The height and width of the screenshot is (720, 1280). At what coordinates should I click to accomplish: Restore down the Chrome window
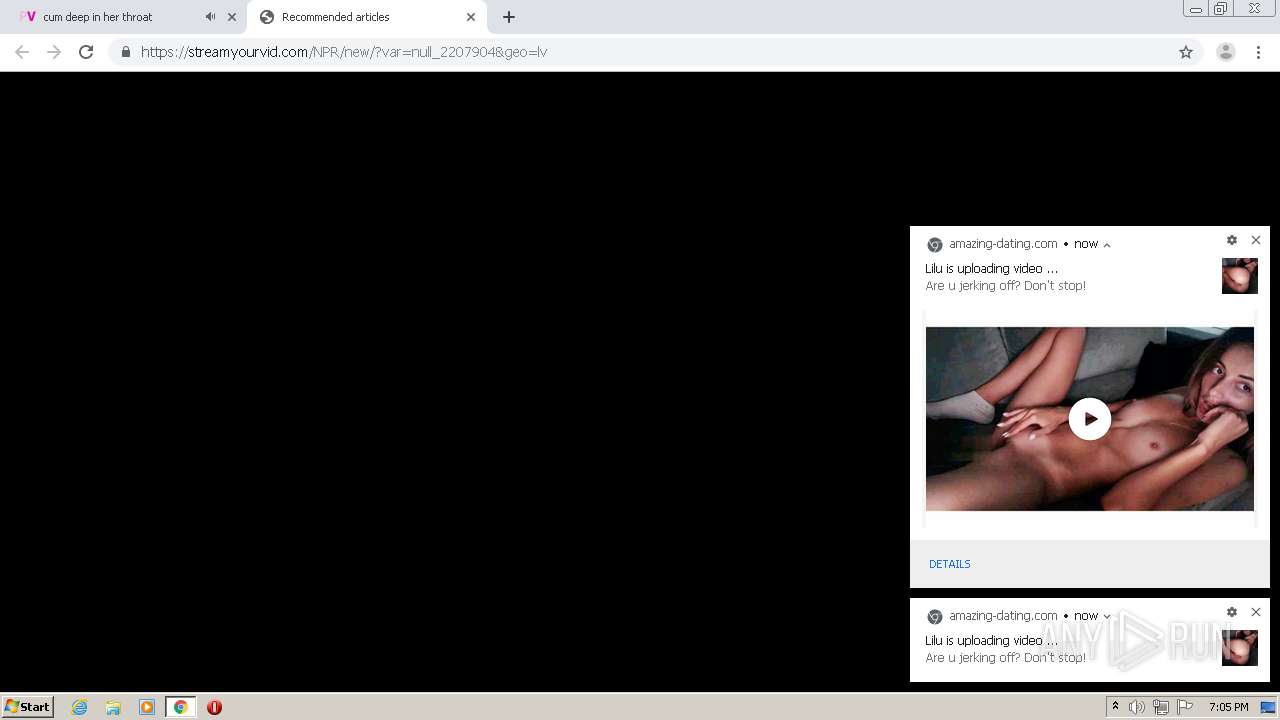pyautogui.click(x=1221, y=9)
